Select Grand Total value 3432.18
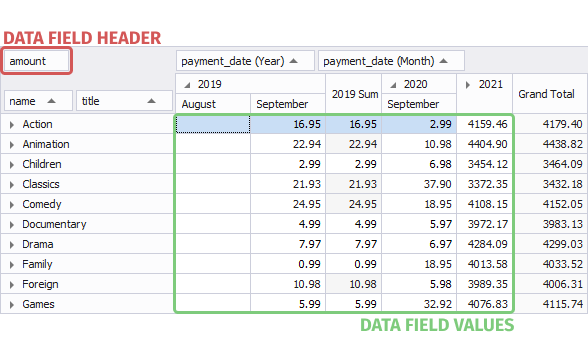The width and height of the screenshot is (588, 360). tap(550, 184)
